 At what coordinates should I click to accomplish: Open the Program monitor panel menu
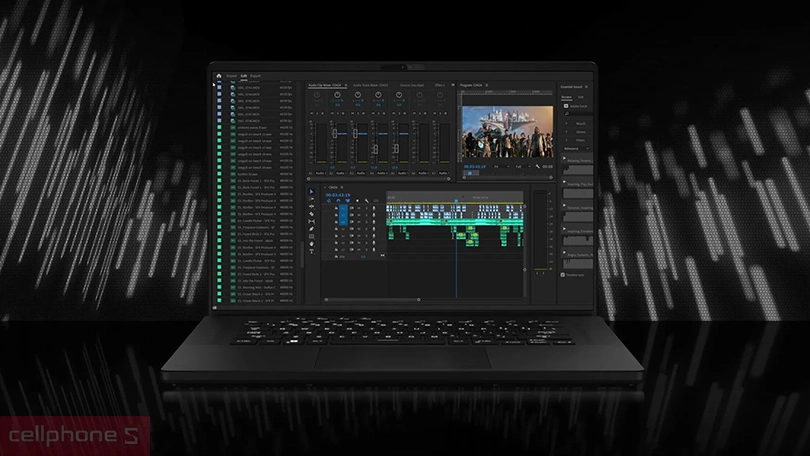(x=487, y=85)
